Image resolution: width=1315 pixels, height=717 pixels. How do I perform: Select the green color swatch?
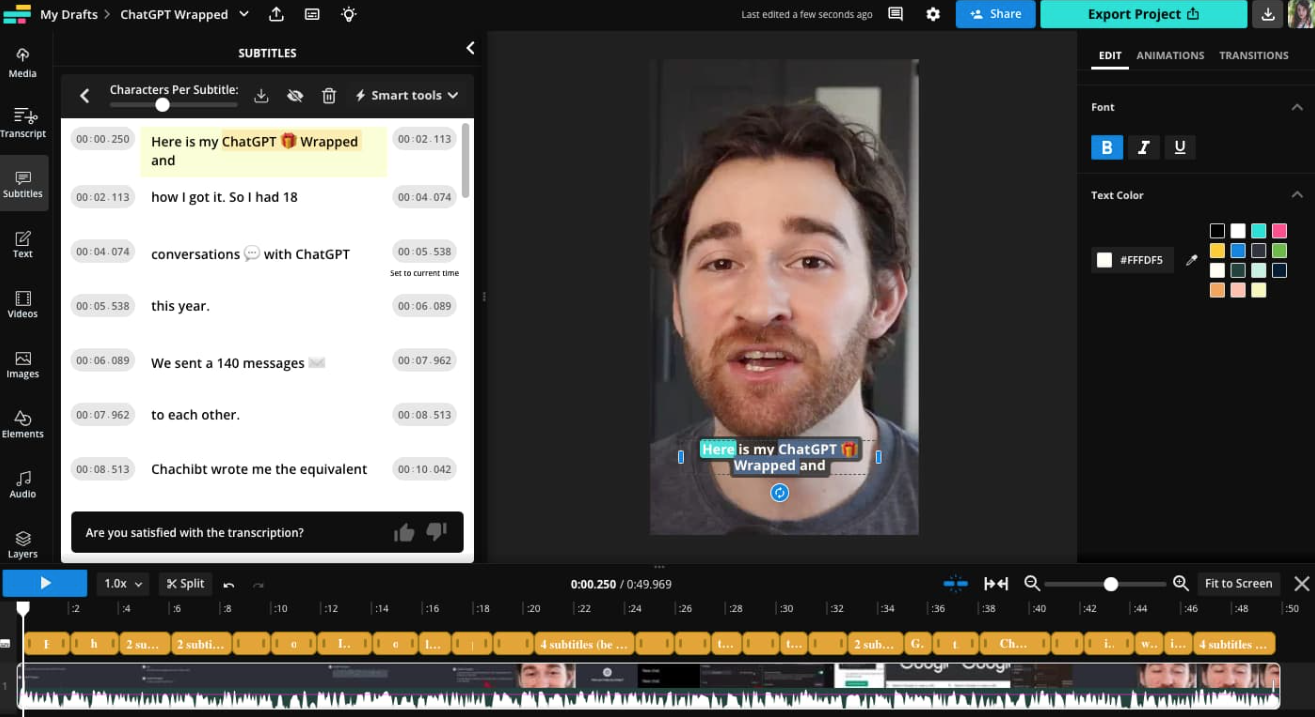coord(1279,251)
